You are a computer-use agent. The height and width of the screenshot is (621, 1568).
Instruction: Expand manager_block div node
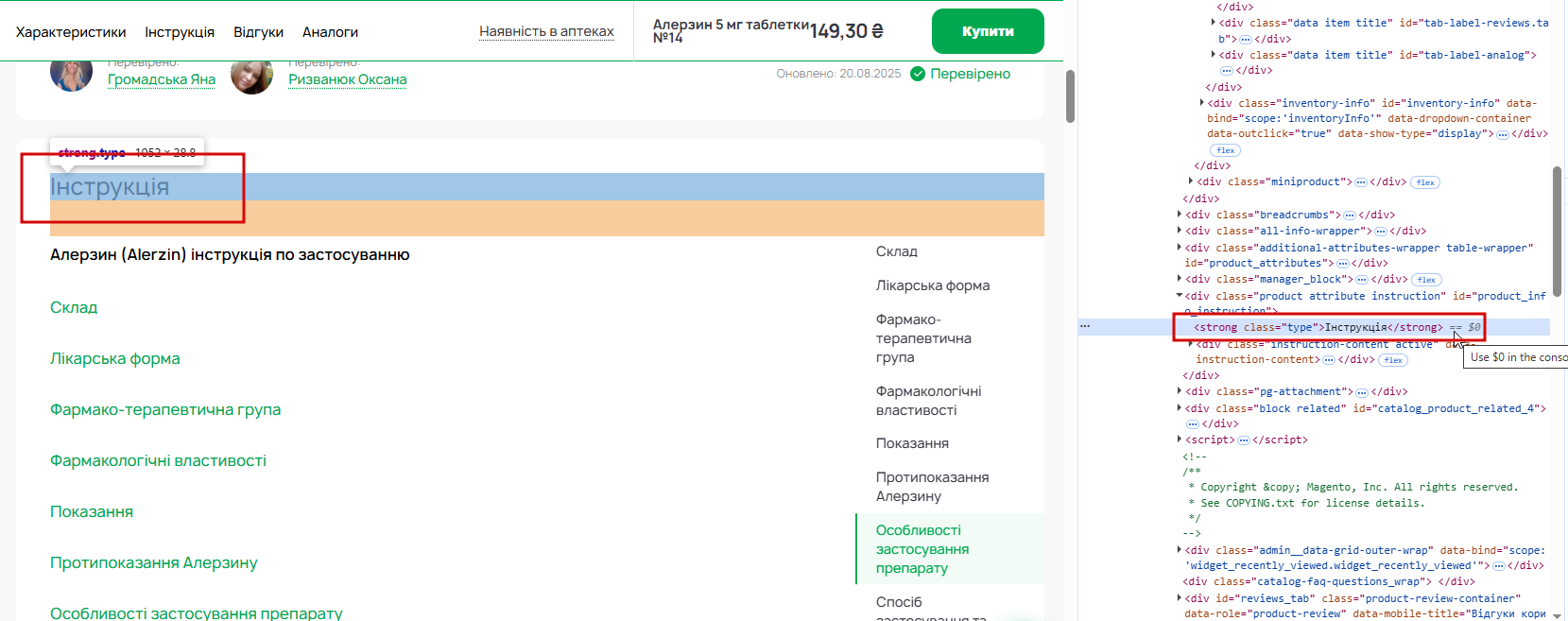tap(1180, 279)
